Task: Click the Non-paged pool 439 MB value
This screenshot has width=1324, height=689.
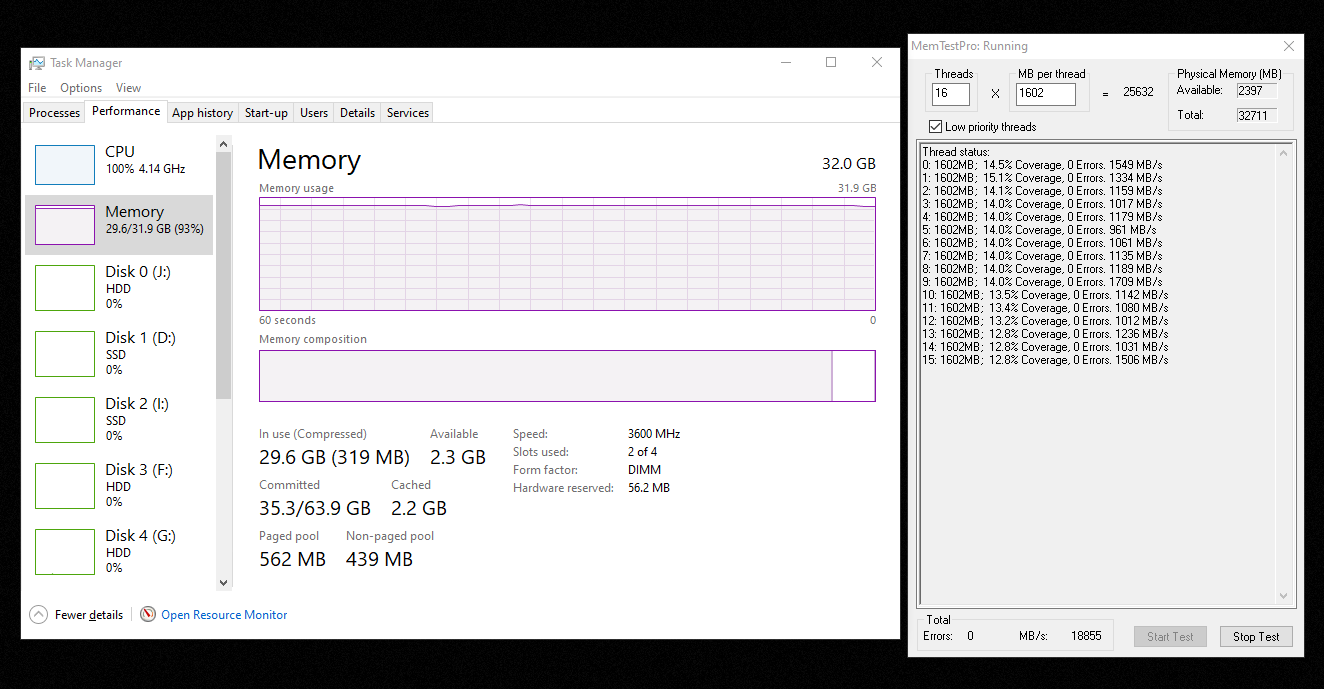Action: click(x=379, y=559)
